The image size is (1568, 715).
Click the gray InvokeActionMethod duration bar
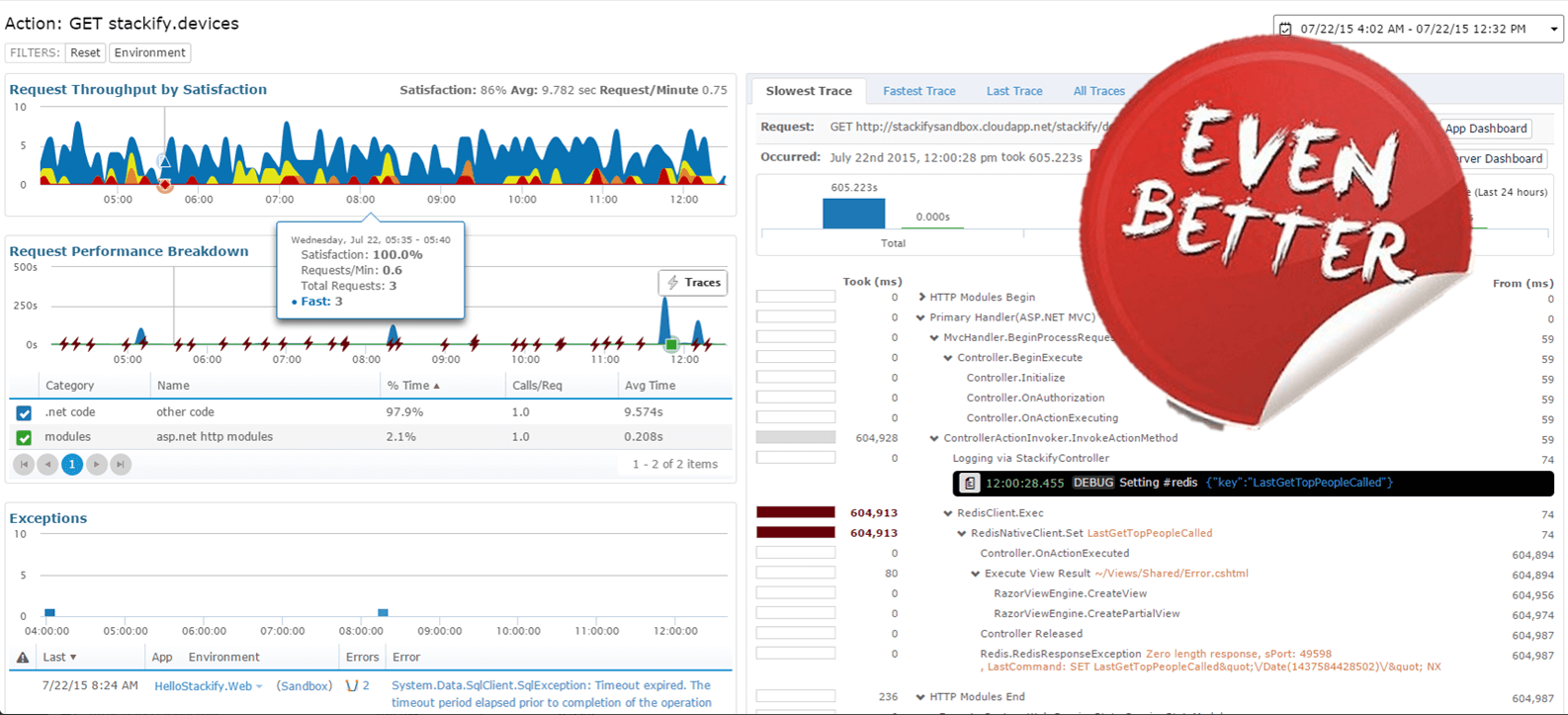click(x=796, y=437)
